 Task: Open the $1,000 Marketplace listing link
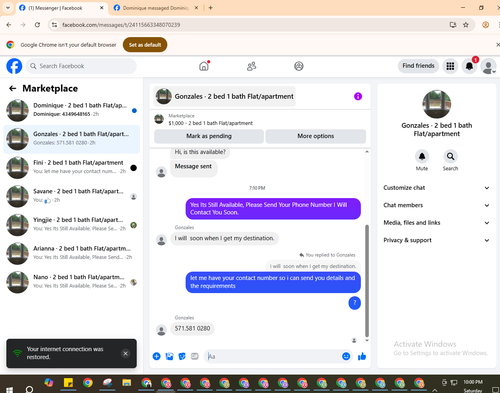coord(210,123)
